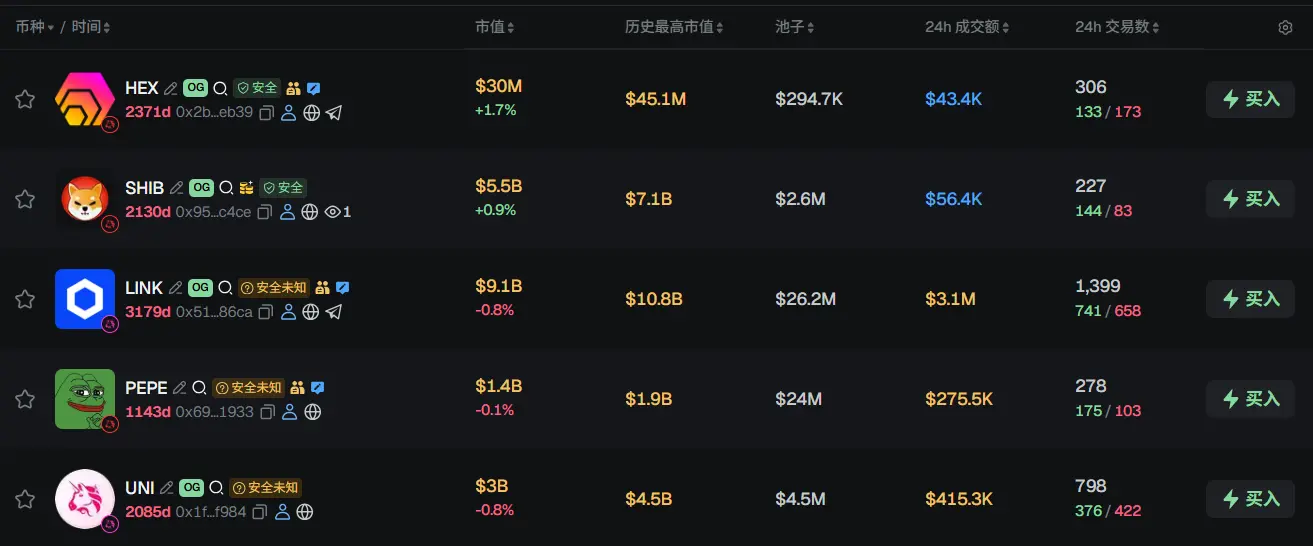Click the 买入 button for HEX

click(1250, 99)
